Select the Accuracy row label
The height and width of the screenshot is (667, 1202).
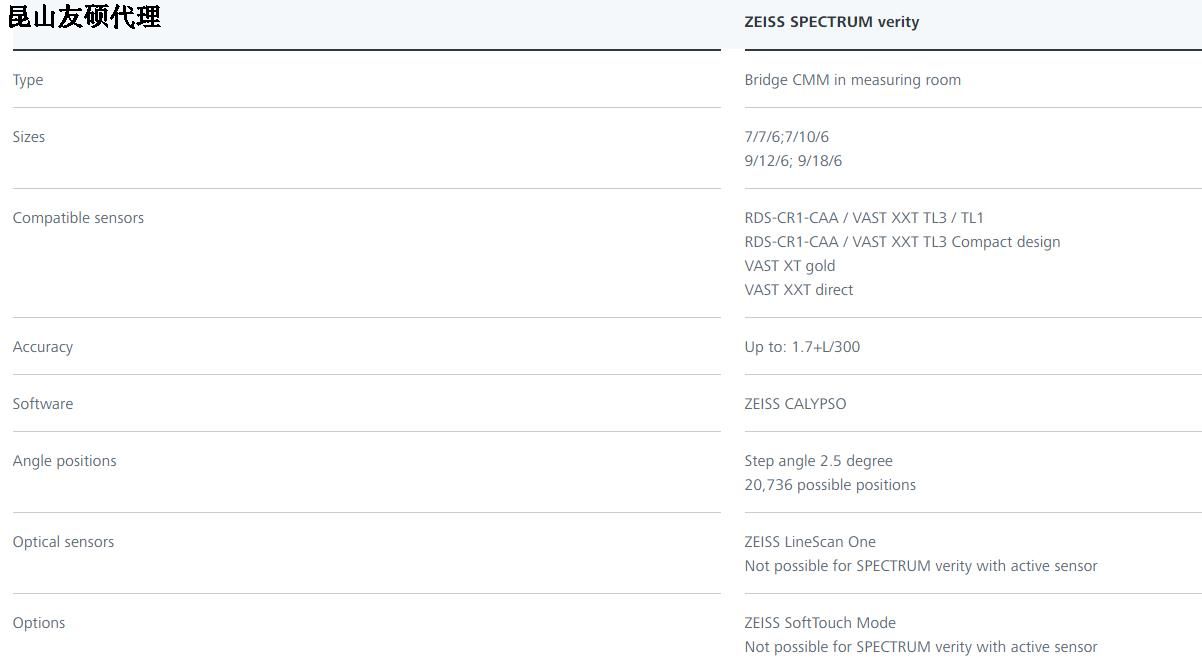pyautogui.click(x=43, y=347)
